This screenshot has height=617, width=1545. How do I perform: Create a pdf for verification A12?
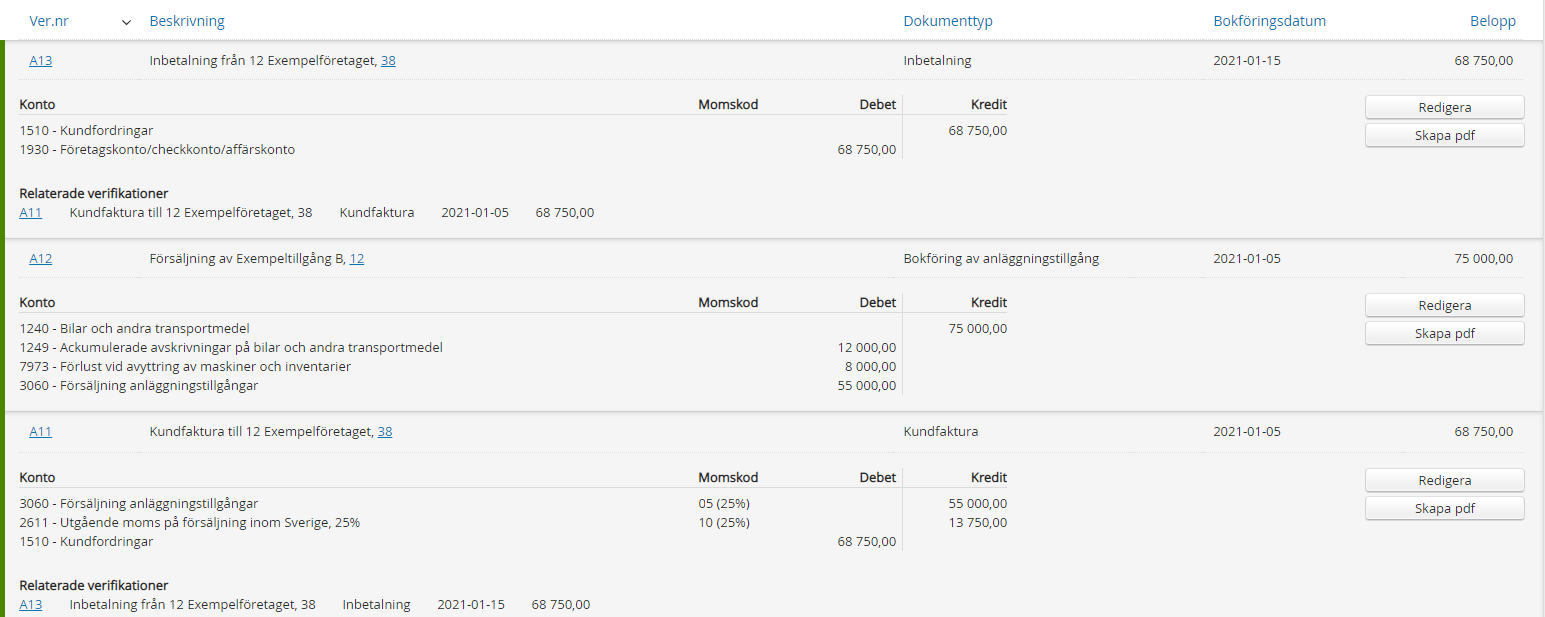[x=1444, y=333]
